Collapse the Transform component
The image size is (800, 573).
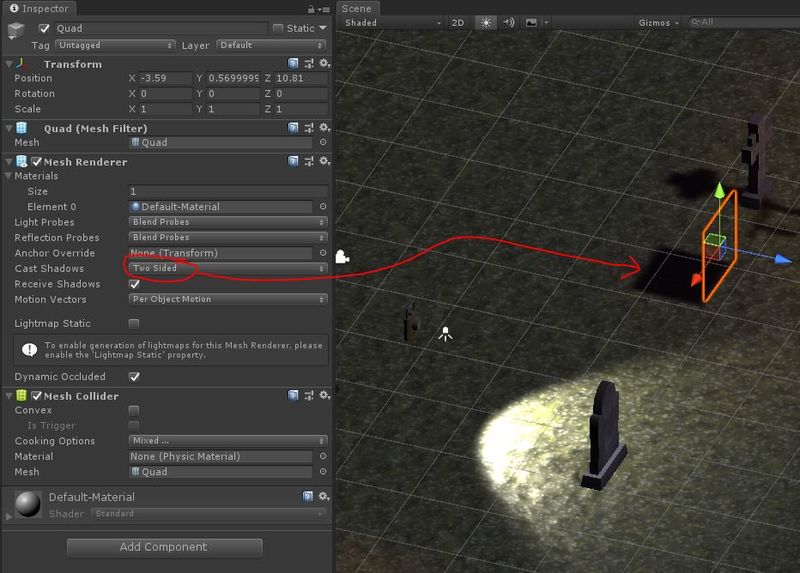coord(9,64)
